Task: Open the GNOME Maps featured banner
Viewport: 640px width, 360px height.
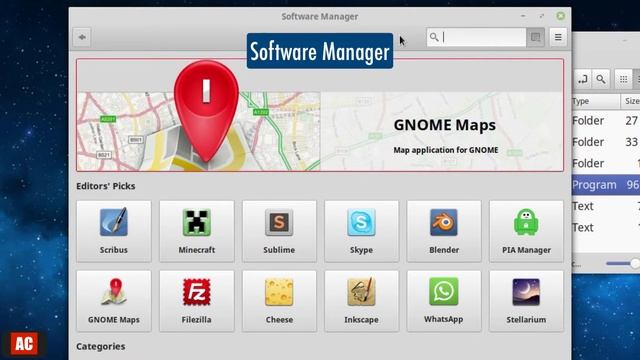Action: pyautogui.click(x=320, y=115)
